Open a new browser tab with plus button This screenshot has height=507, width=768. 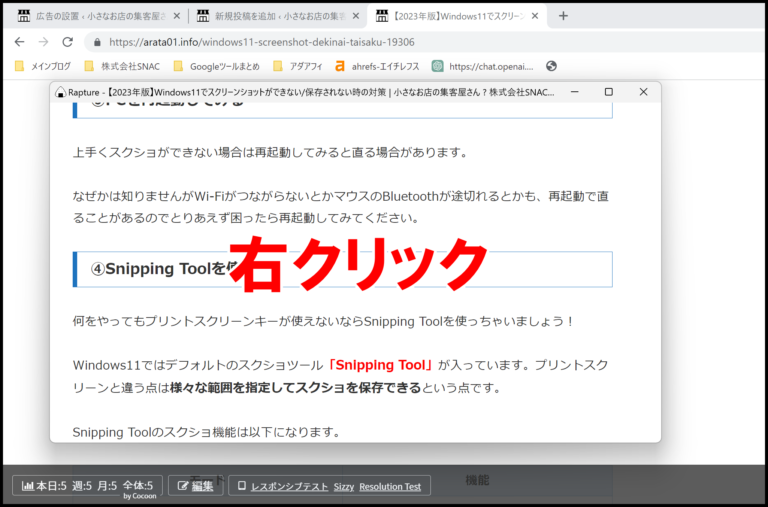[563, 16]
